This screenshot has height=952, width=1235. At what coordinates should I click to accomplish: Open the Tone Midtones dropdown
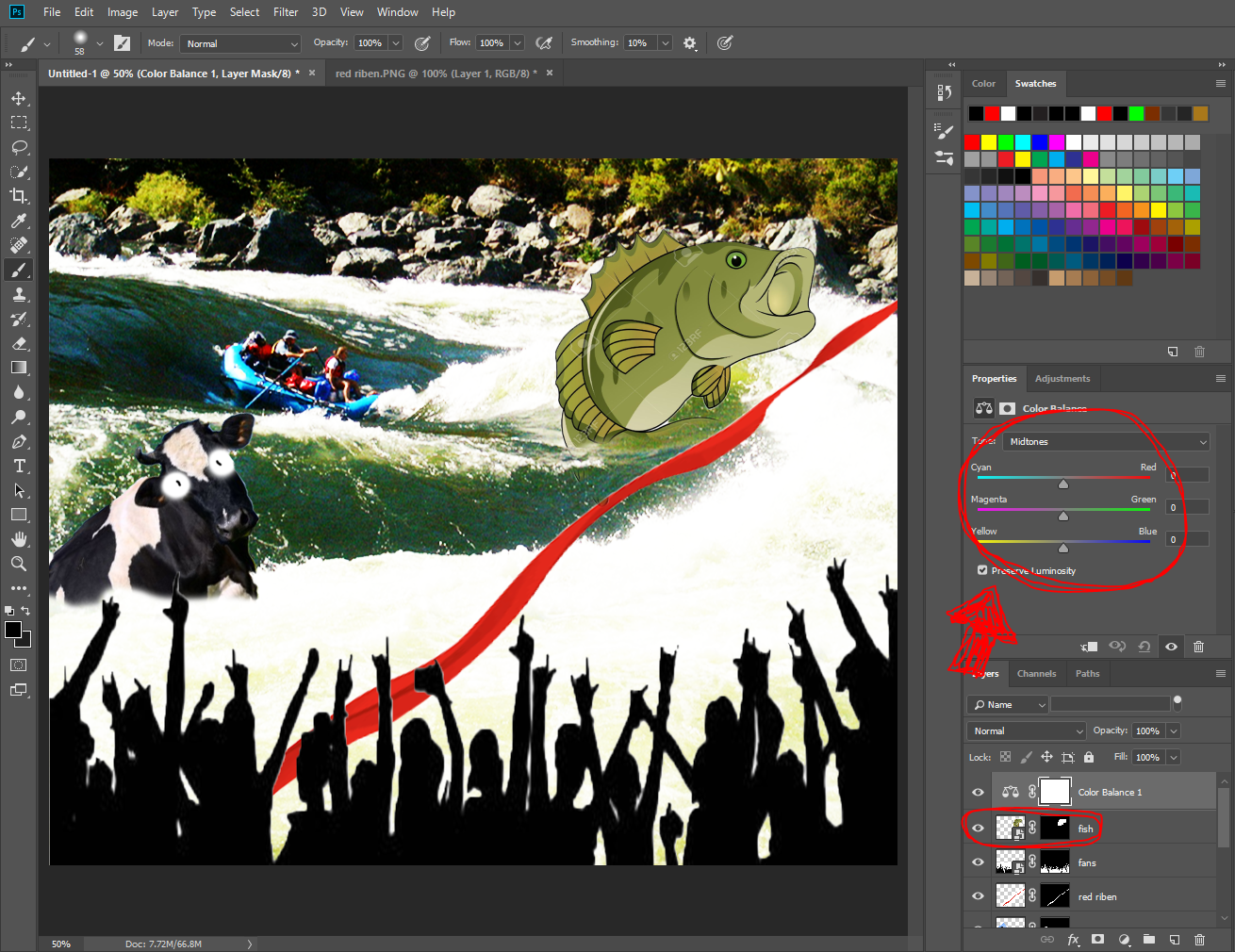[x=1107, y=441]
